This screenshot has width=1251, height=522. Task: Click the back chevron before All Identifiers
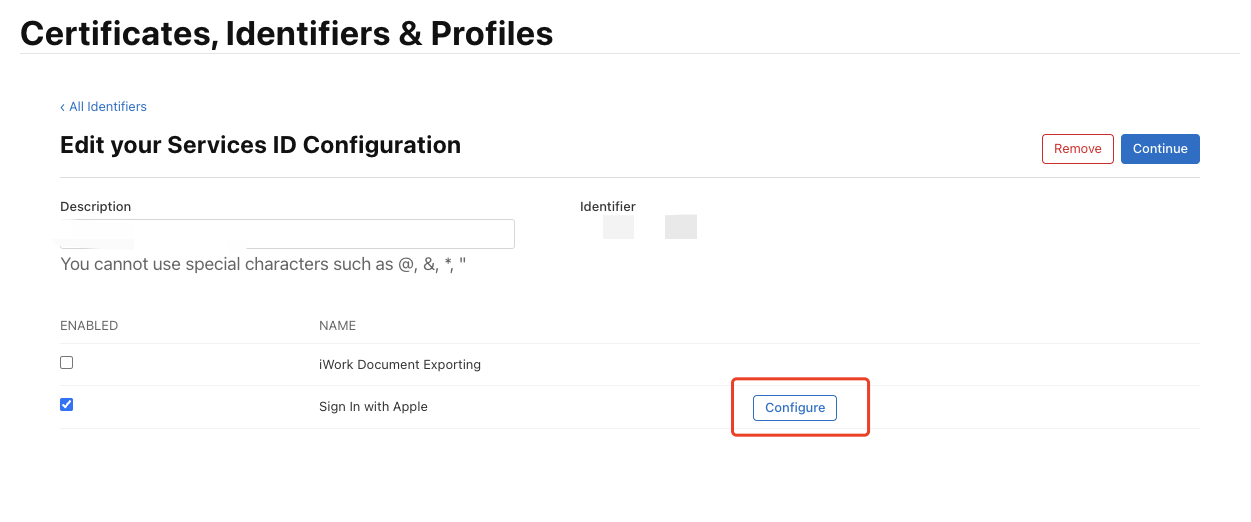coord(62,107)
